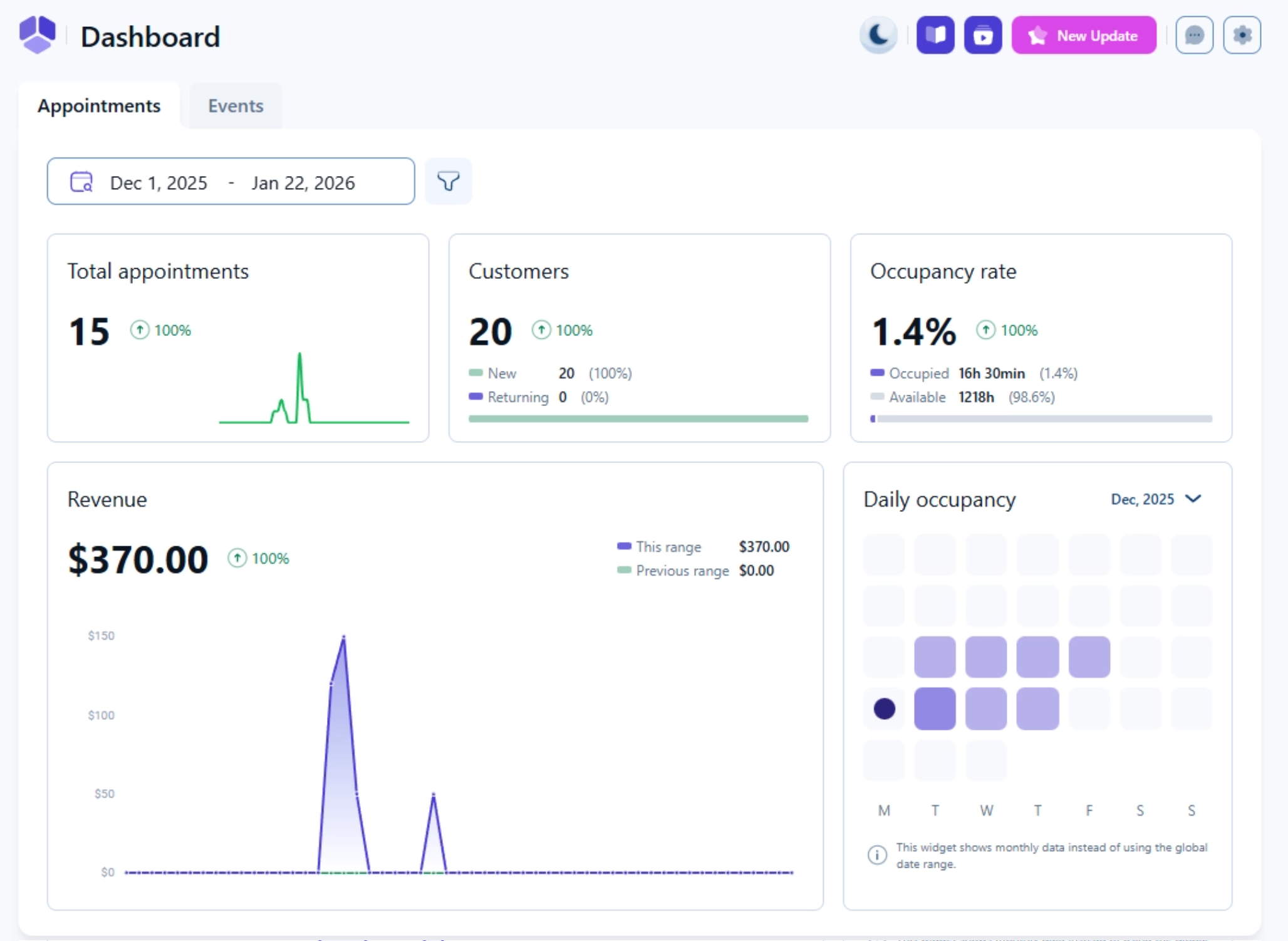Select the Appointments tab
This screenshot has width=1288, height=941.
coord(99,105)
